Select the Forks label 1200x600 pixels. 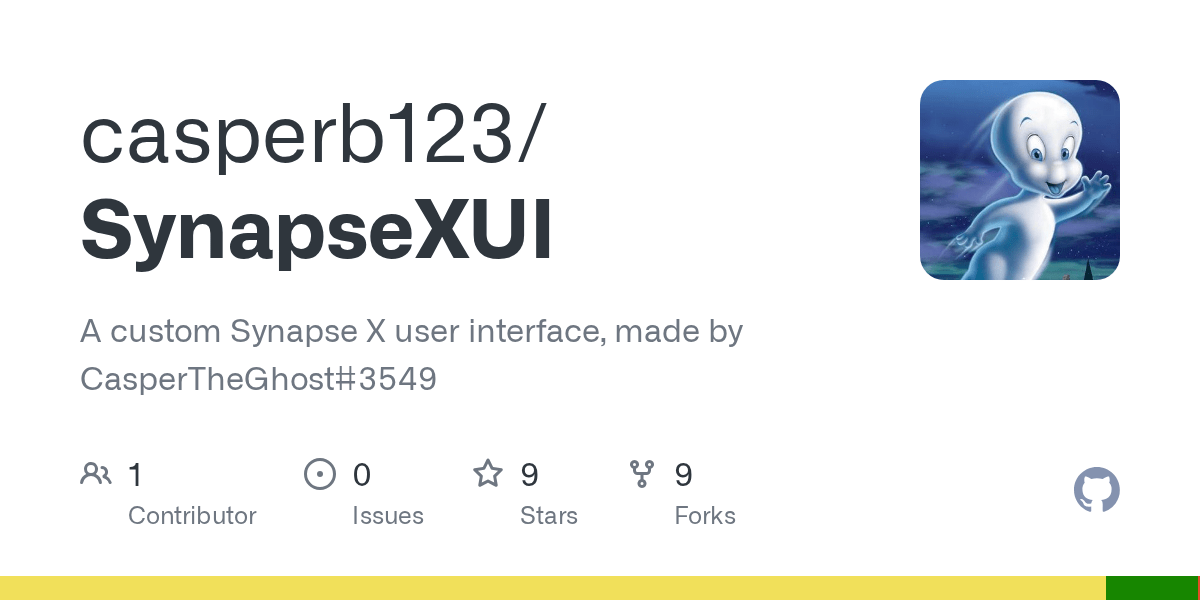click(x=705, y=516)
